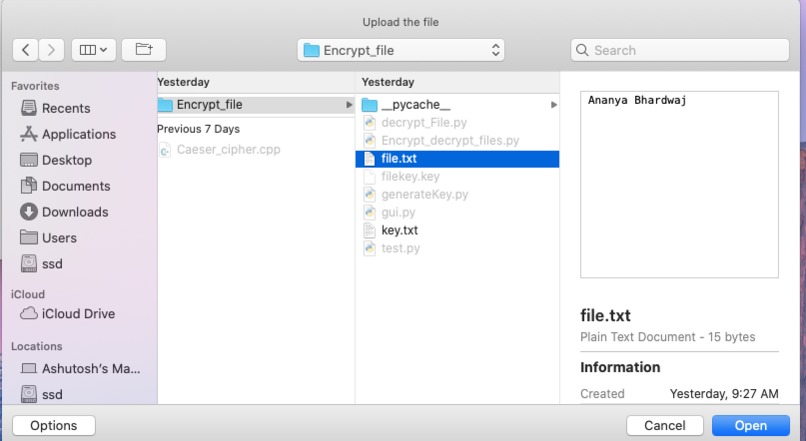The width and height of the screenshot is (806, 441).
Task: Select Encrypt_decrypt_files.py
Action: (x=450, y=140)
